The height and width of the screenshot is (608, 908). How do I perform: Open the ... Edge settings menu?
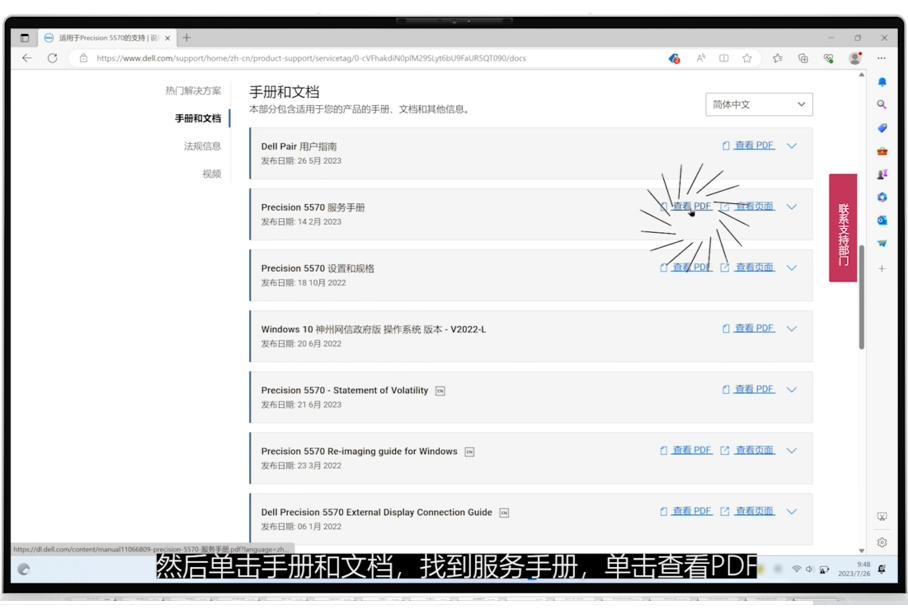pos(882,56)
